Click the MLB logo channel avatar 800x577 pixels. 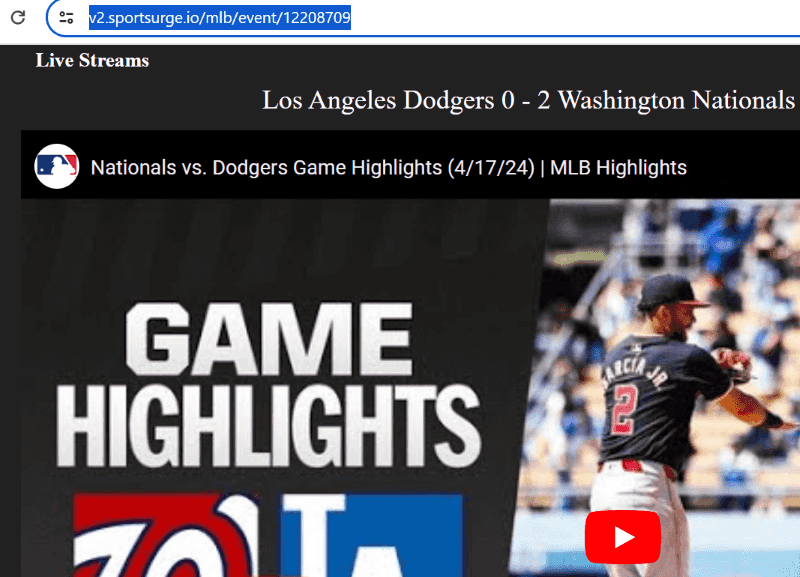point(56,166)
